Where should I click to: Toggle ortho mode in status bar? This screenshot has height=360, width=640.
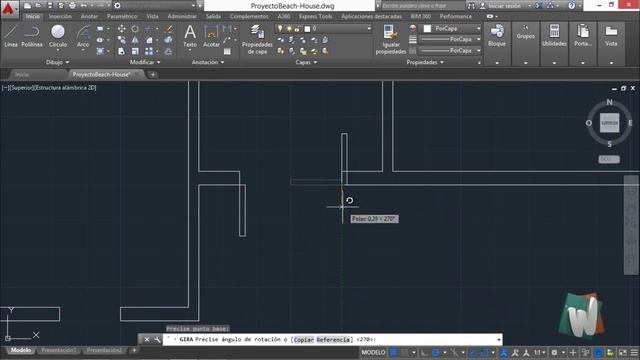pos(424,352)
